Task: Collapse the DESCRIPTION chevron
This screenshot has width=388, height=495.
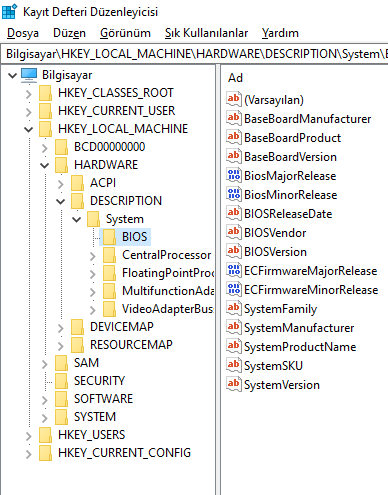Action: tap(61, 201)
